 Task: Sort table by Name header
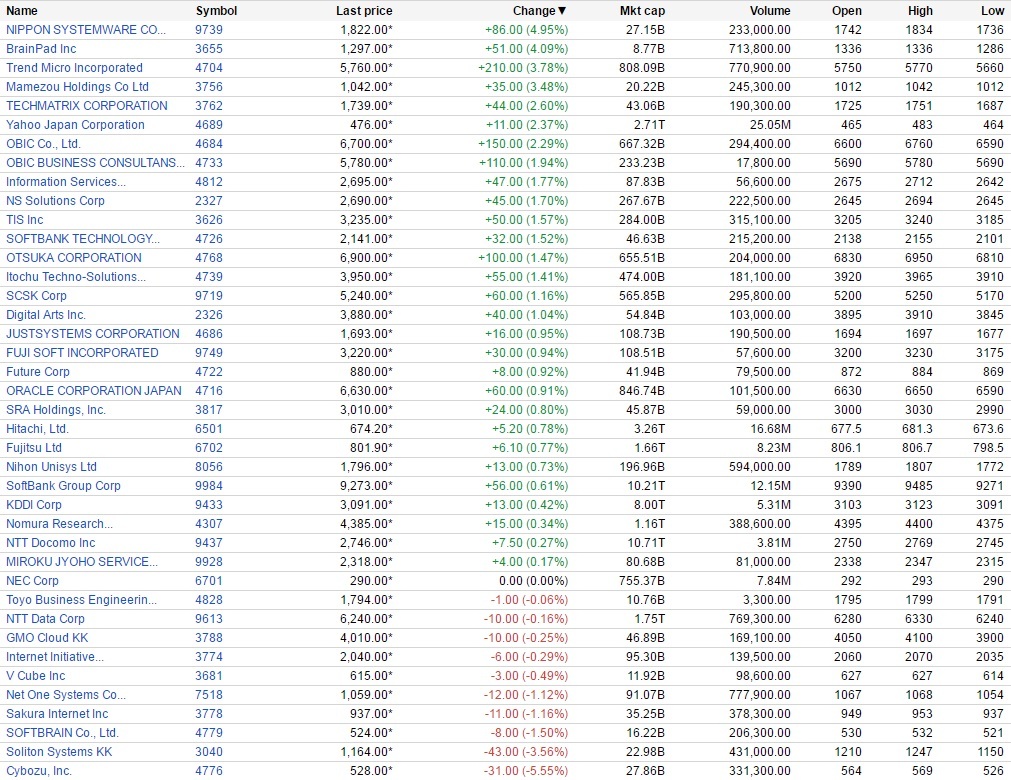pyautogui.click(x=22, y=11)
